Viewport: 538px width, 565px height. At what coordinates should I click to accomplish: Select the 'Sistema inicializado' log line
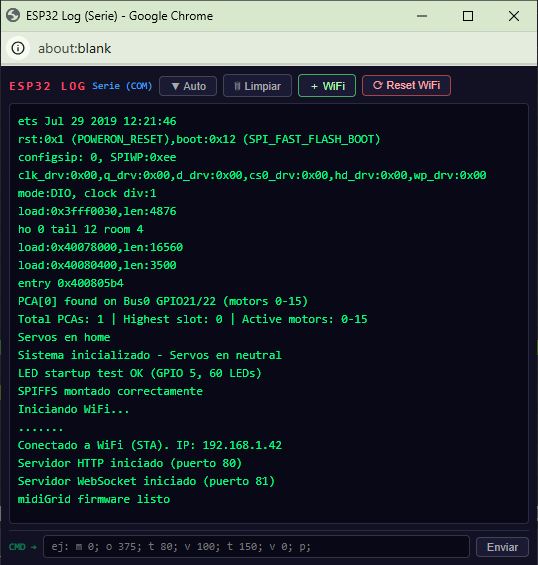pos(150,355)
